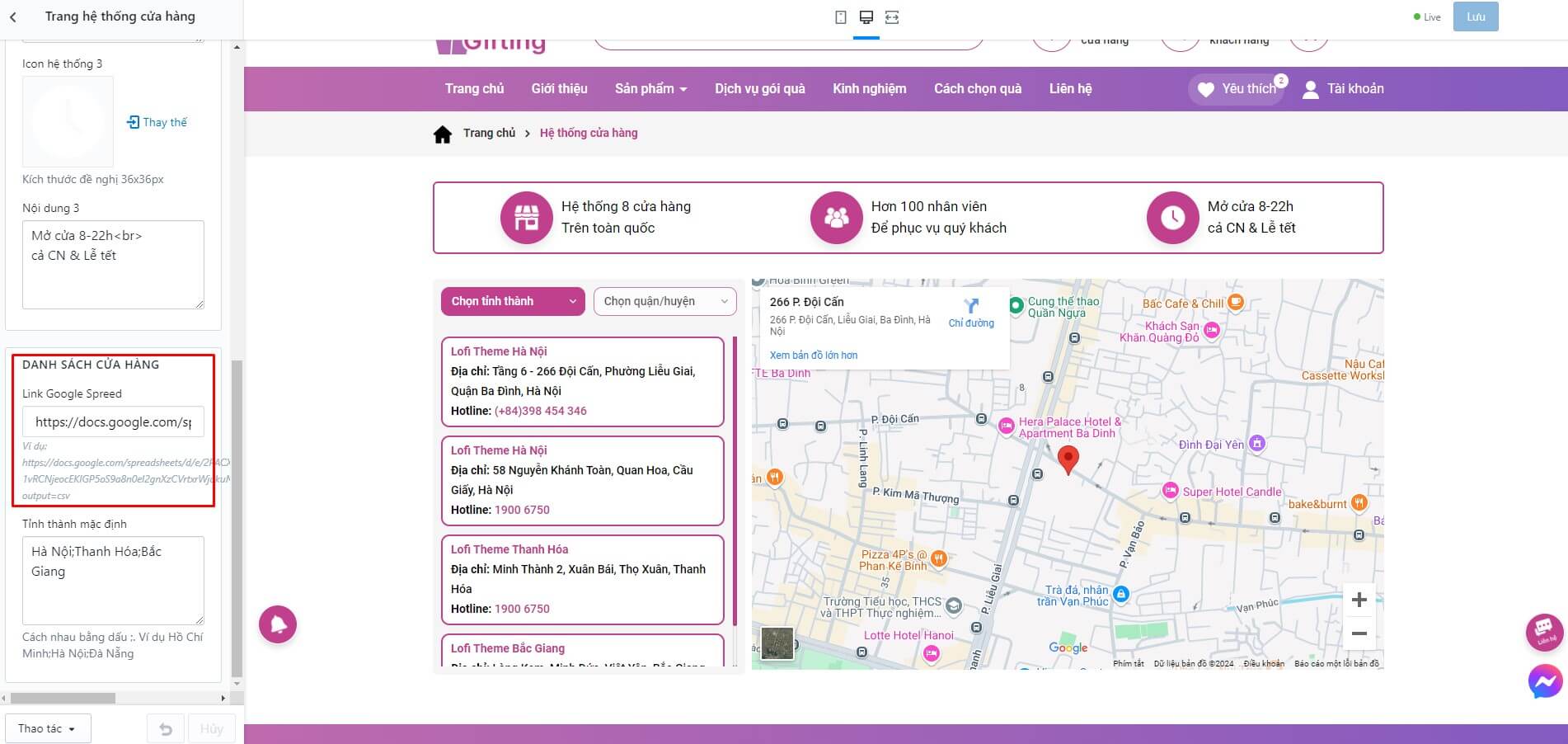Click Xem bản đồ lớn hơn link
Viewport: 1568px width, 744px height.
click(814, 356)
